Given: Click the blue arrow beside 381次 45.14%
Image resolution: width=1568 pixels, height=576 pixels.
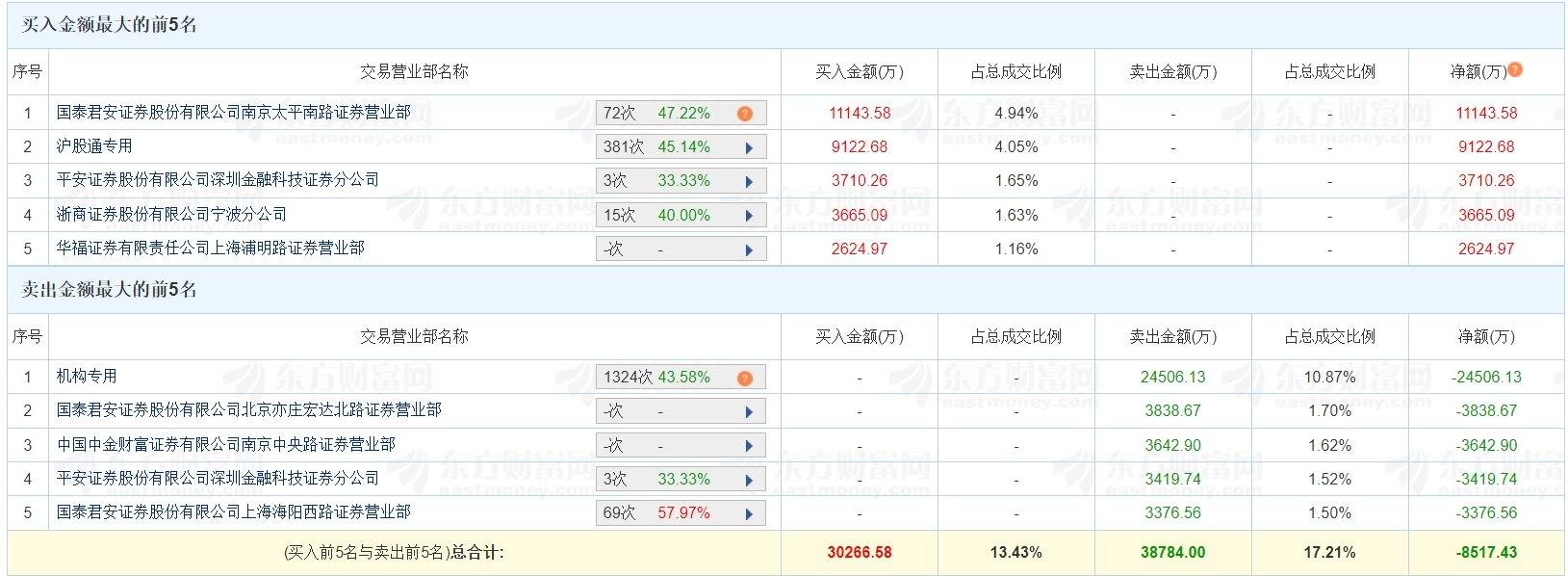Looking at the screenshot, I should pos(752,146).
